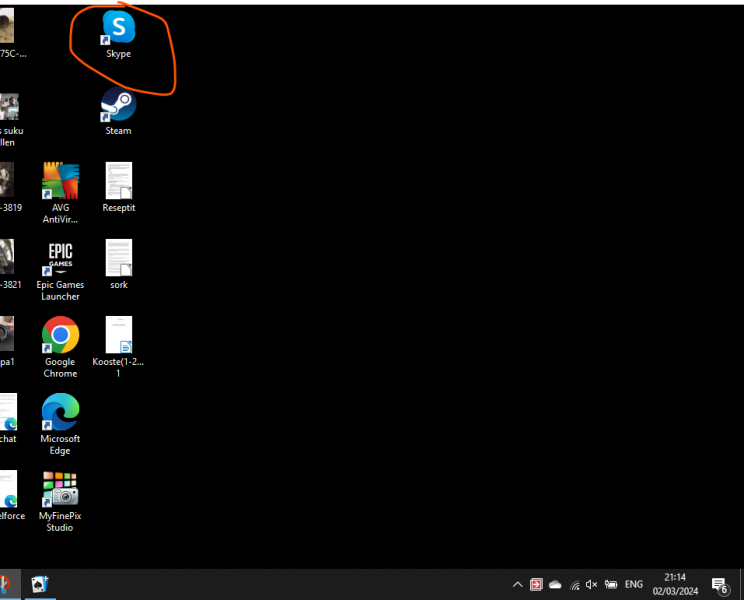
Task: Open the Wi-Fi network flyout
Action: pyautogui.click(x=574, y=584)
